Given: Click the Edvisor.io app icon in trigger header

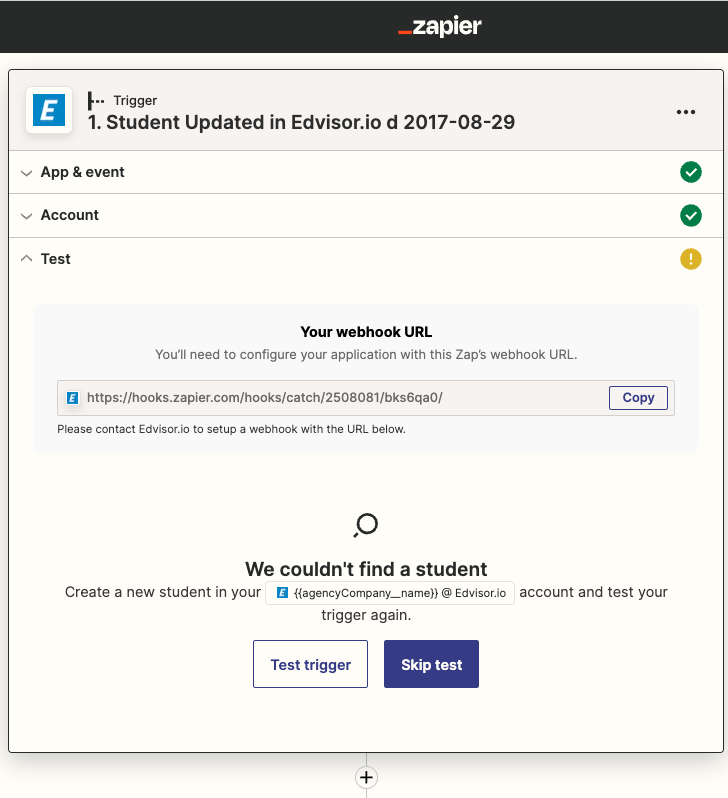Looking at the screenshot, I should pyautogui.click(x=49, y=110).
